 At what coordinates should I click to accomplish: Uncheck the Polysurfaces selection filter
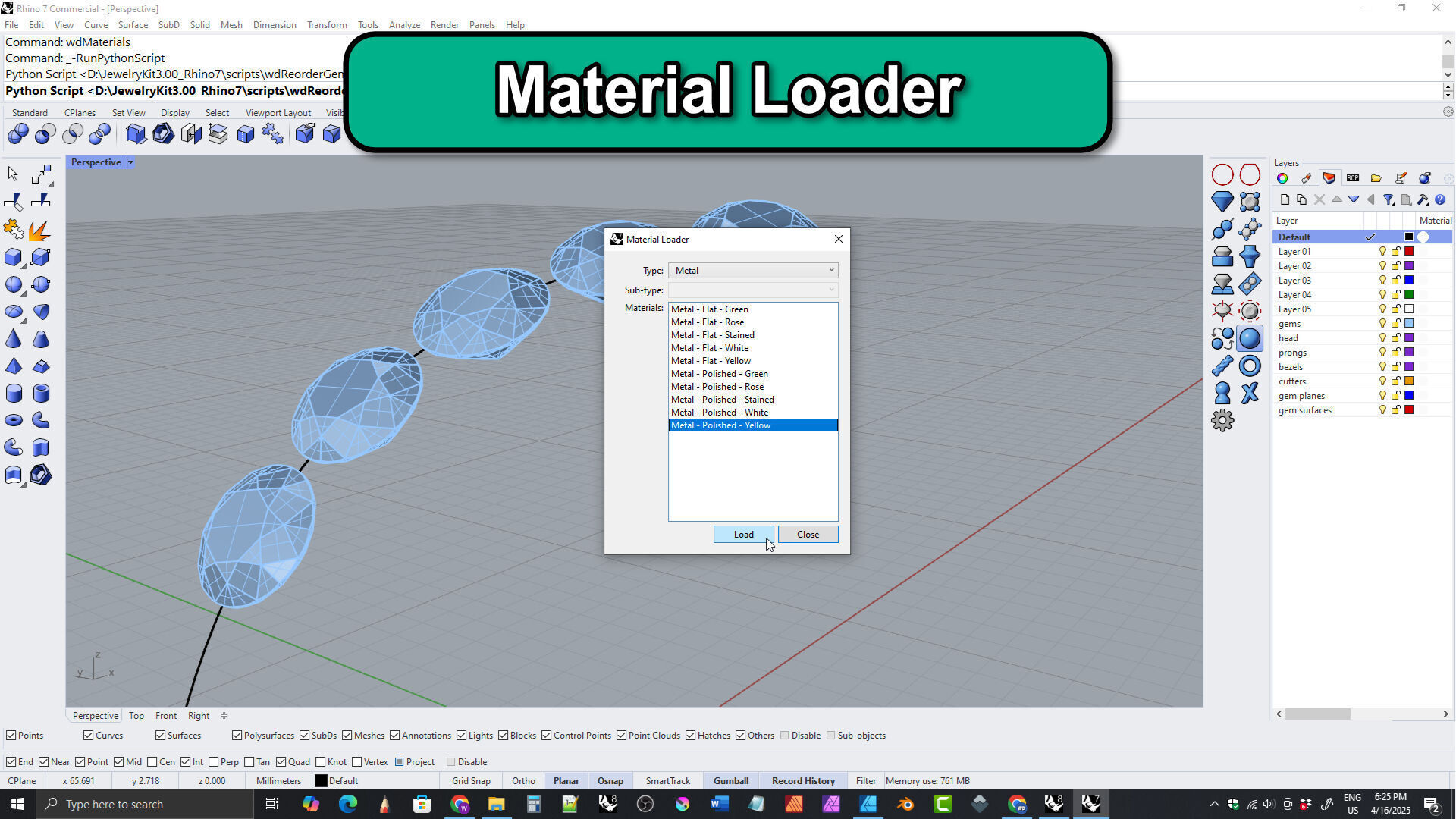(237, 736)
